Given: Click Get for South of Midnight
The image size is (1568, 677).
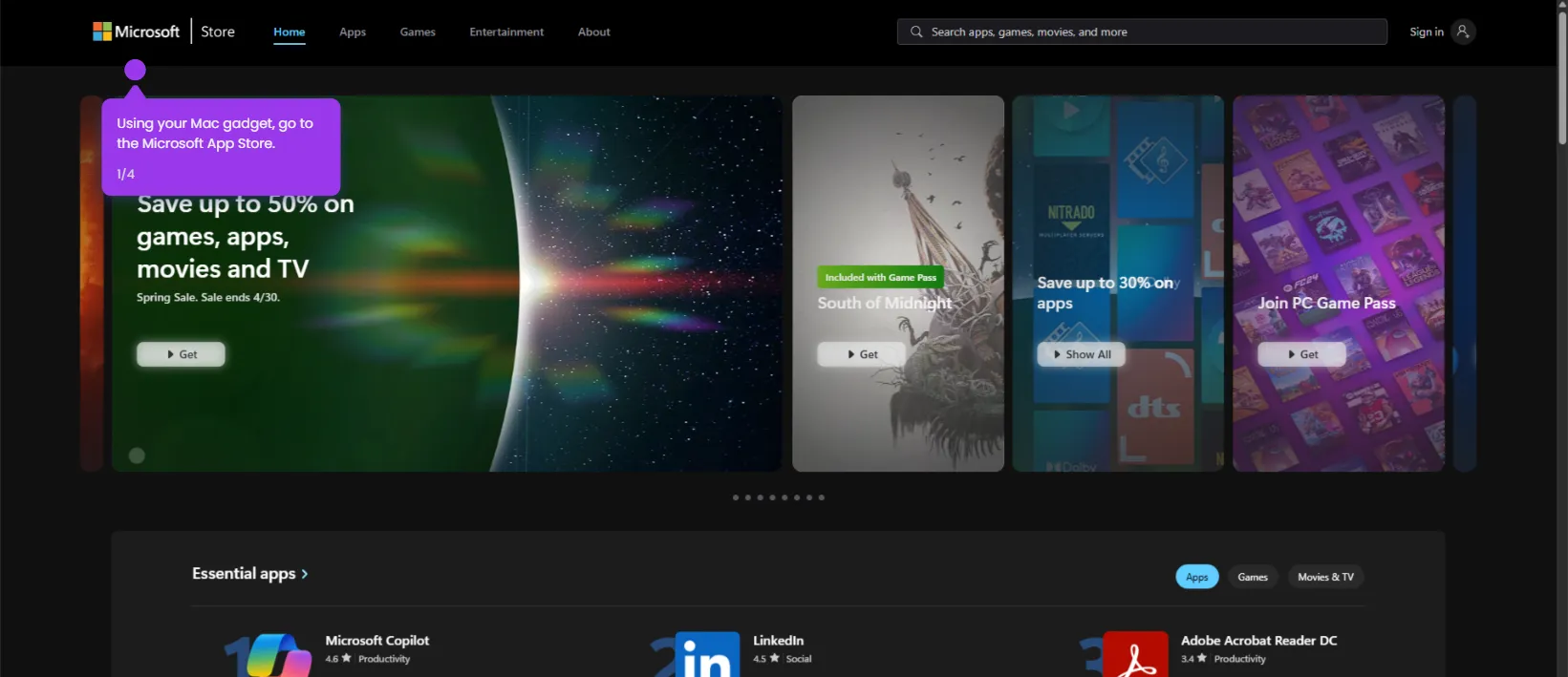Looking at the screenshot, I should point(861,354).
